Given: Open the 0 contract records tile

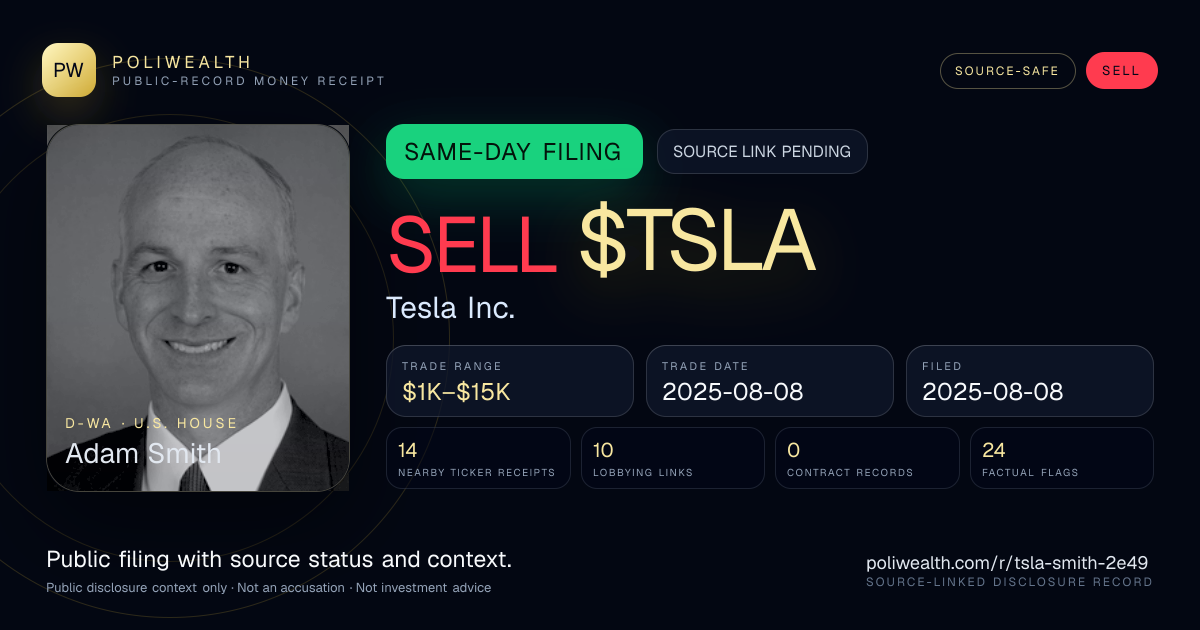Looking at the screenshot, I should coord(867,458).
